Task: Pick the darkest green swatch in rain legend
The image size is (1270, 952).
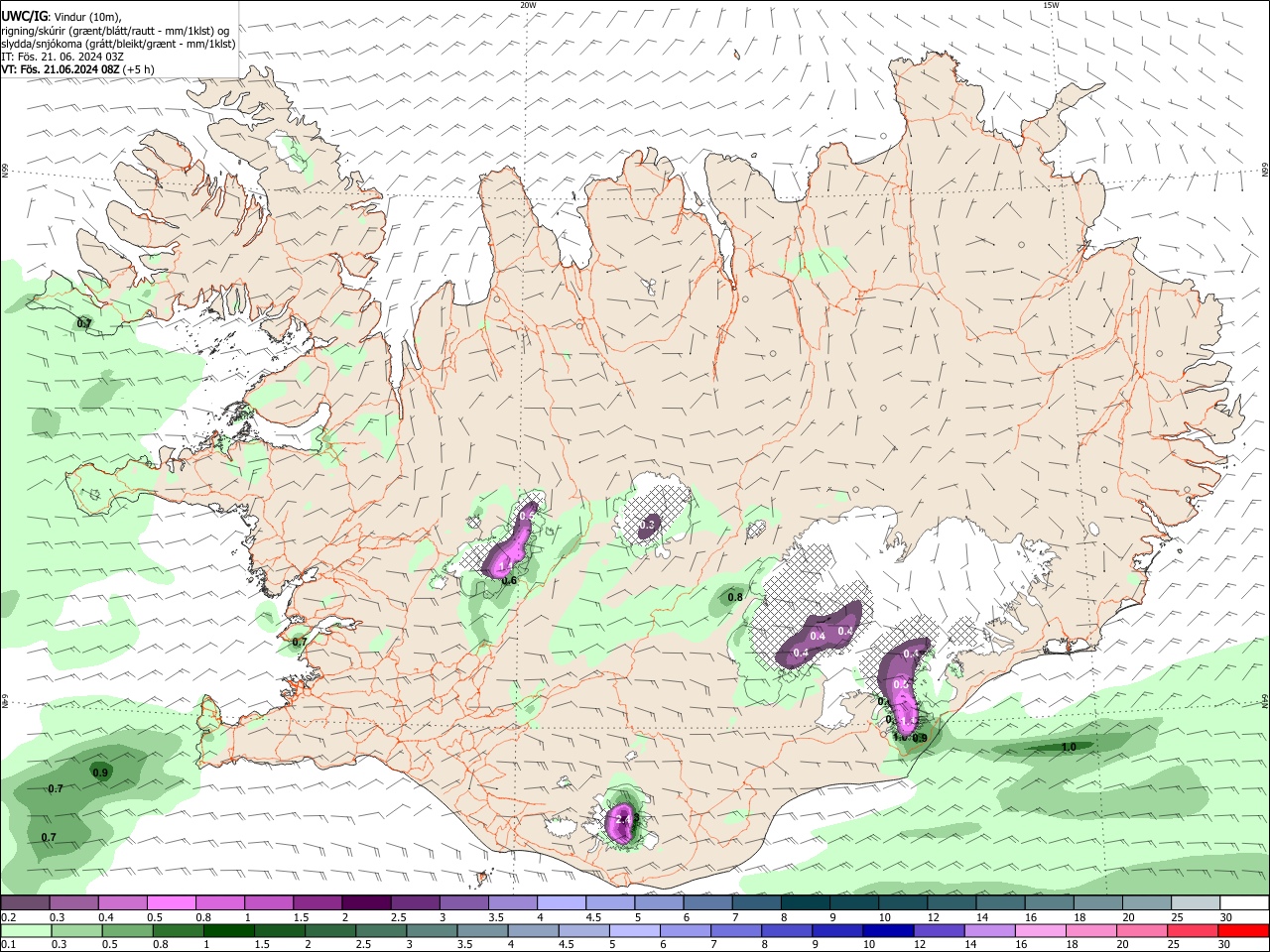Action: click(229, 930)
